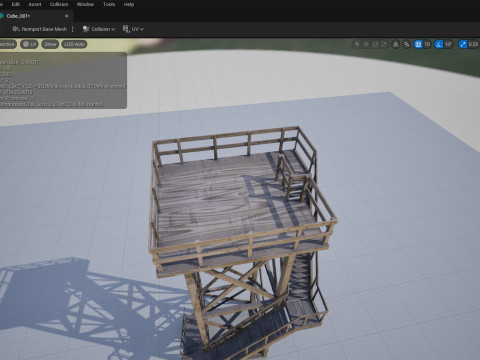This screenshot has width=480, height=360.
Task: Toggle scale snapping
Action: click(463, 44)
